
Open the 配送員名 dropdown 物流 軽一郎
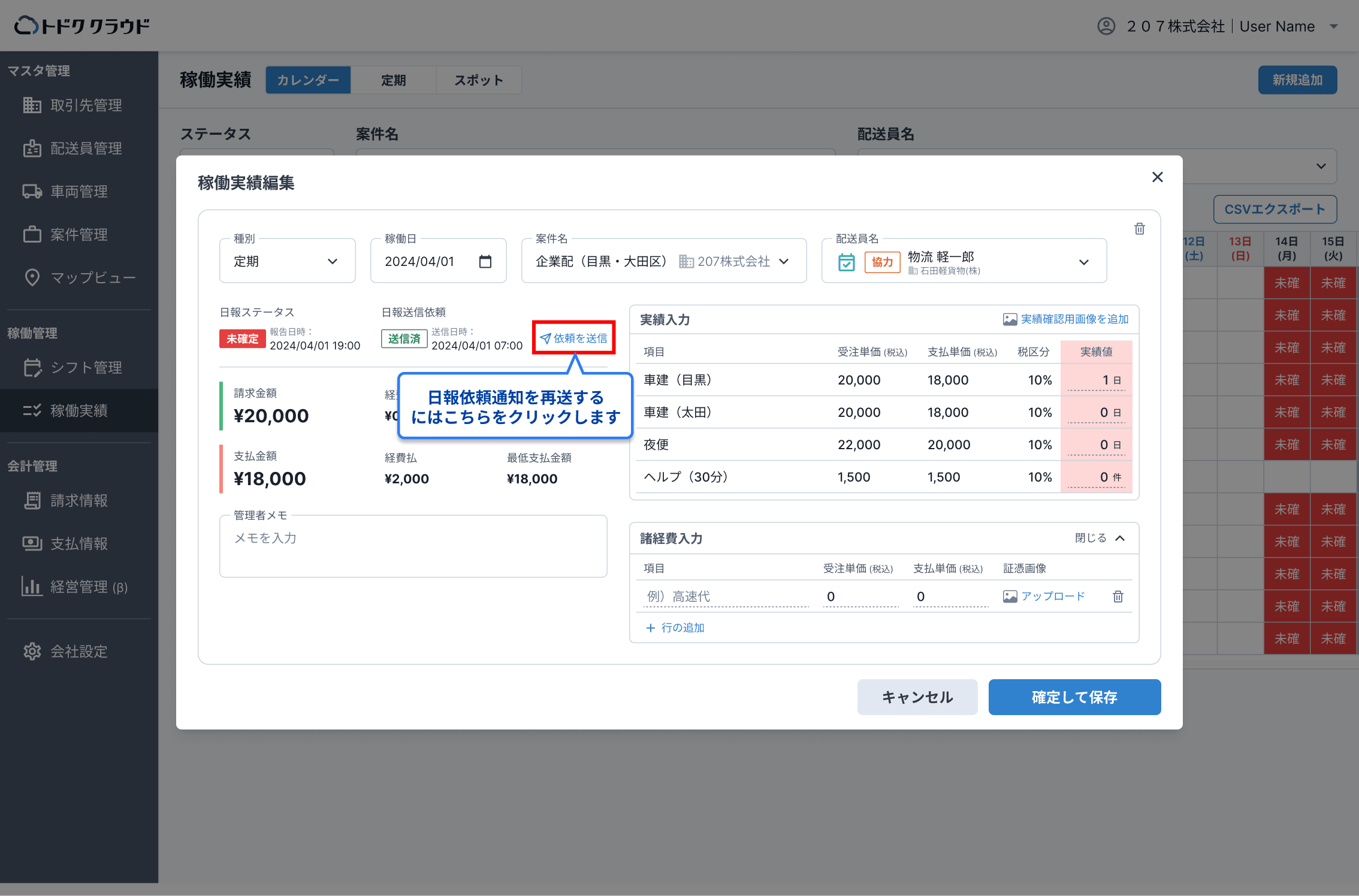coord(964,261)
